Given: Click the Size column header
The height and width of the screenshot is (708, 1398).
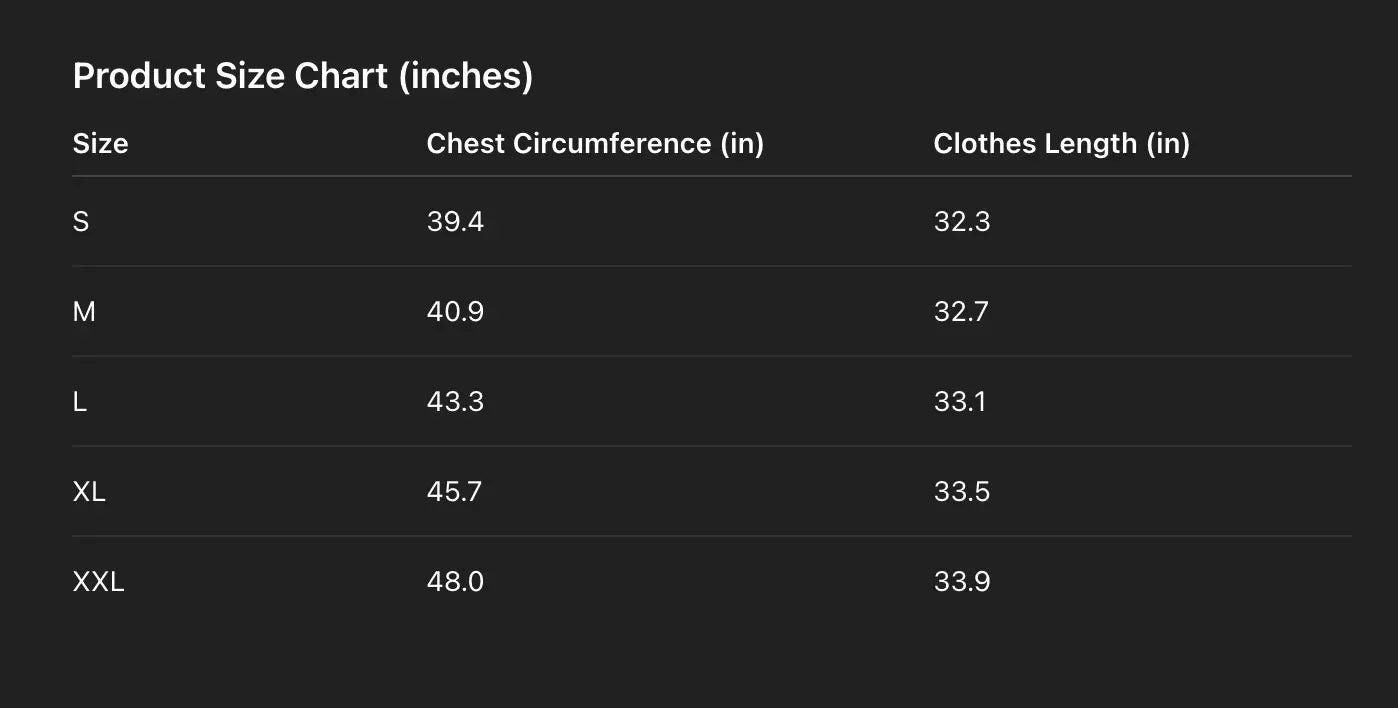Looking at the screenshot, I should [x=100, y=143].
